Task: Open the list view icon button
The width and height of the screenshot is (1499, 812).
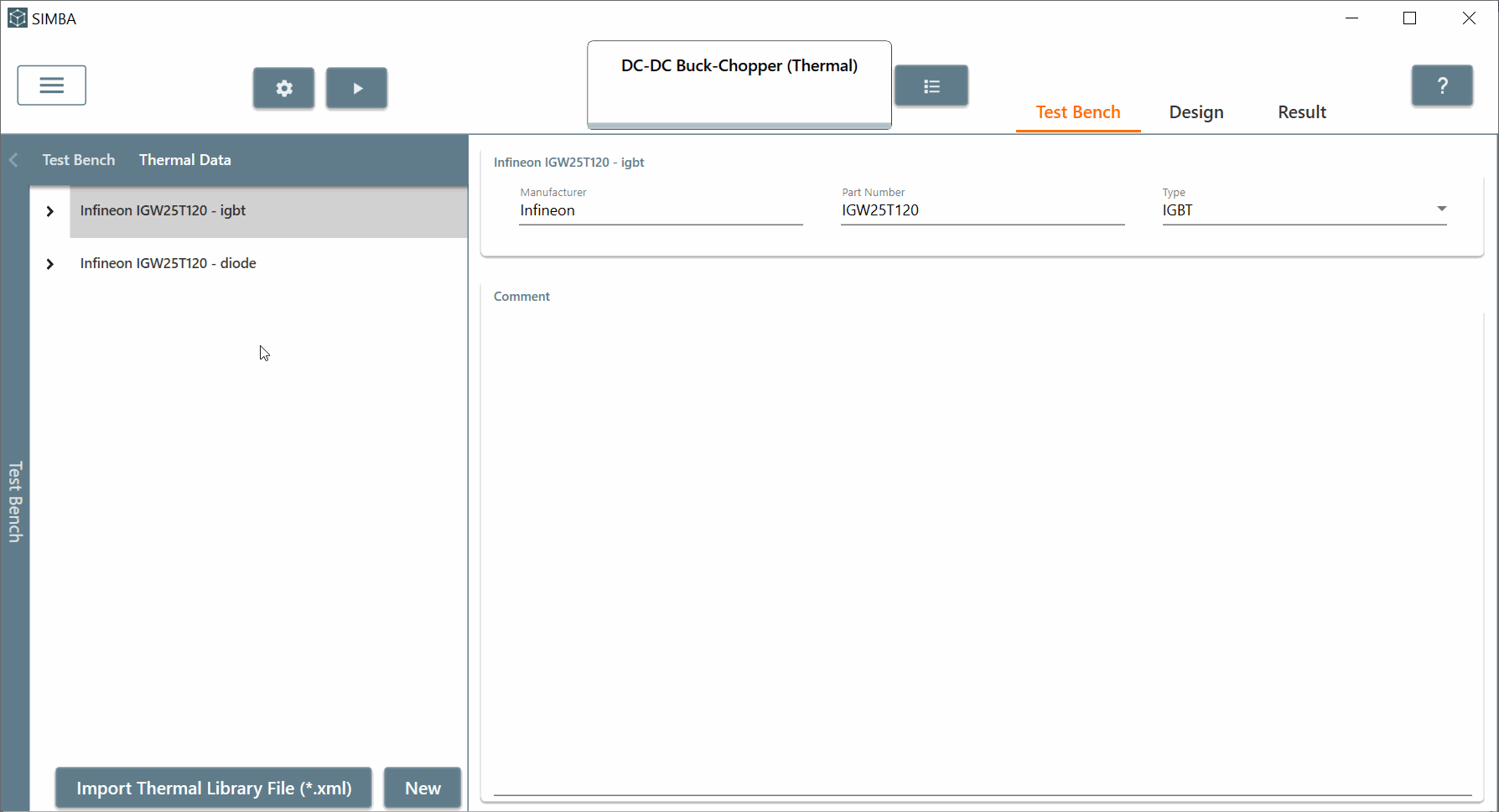Action: point(931,86)
